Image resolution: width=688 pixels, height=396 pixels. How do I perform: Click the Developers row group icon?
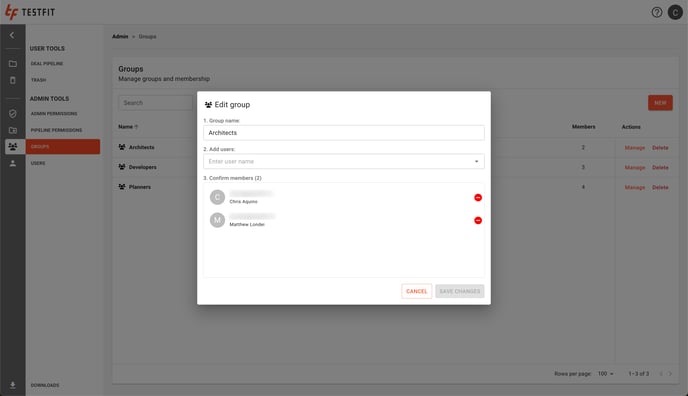point(122,167)
